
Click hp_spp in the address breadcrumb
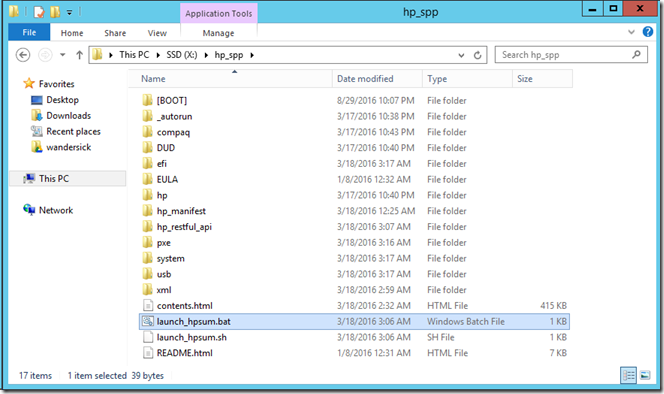pos(229,55)
